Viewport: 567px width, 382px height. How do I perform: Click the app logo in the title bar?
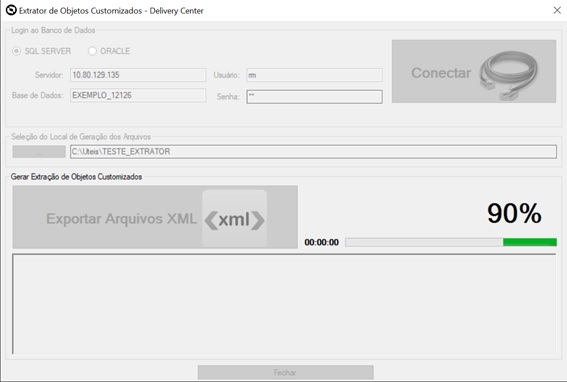tap(11, 10)
